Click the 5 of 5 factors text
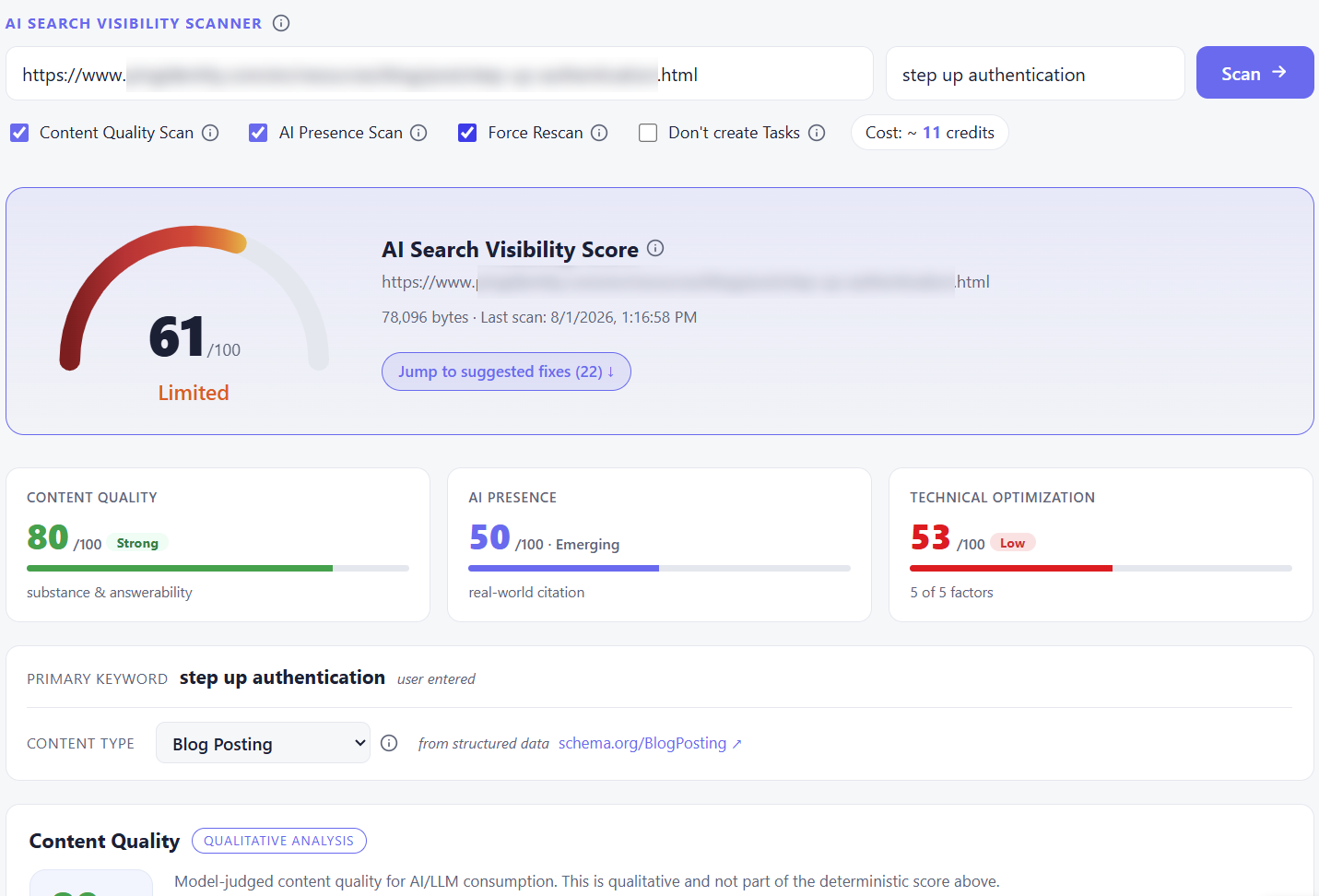Image resolution: width=1319 pixels, height=896 pixels. coord(951,593)
